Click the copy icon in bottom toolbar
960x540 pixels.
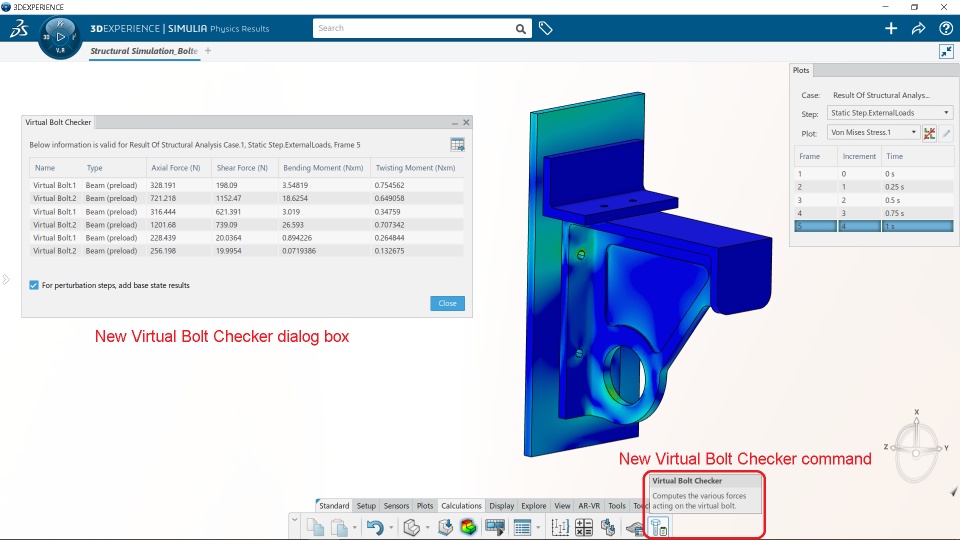point(315,527)
